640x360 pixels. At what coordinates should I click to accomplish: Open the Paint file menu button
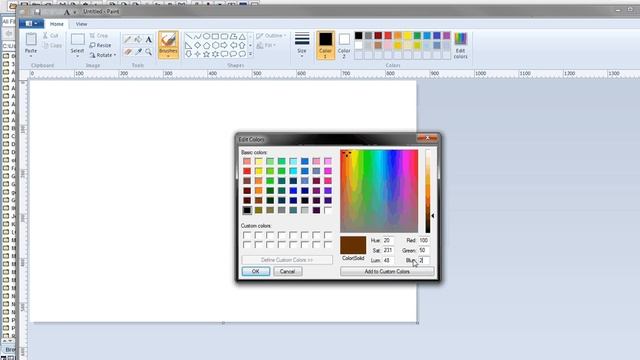(x=31, y=24)
